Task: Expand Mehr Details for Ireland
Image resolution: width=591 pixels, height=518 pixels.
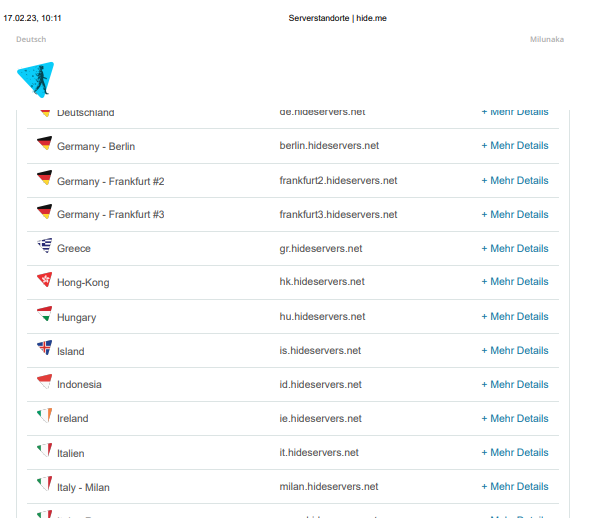Action: [515, 418]
